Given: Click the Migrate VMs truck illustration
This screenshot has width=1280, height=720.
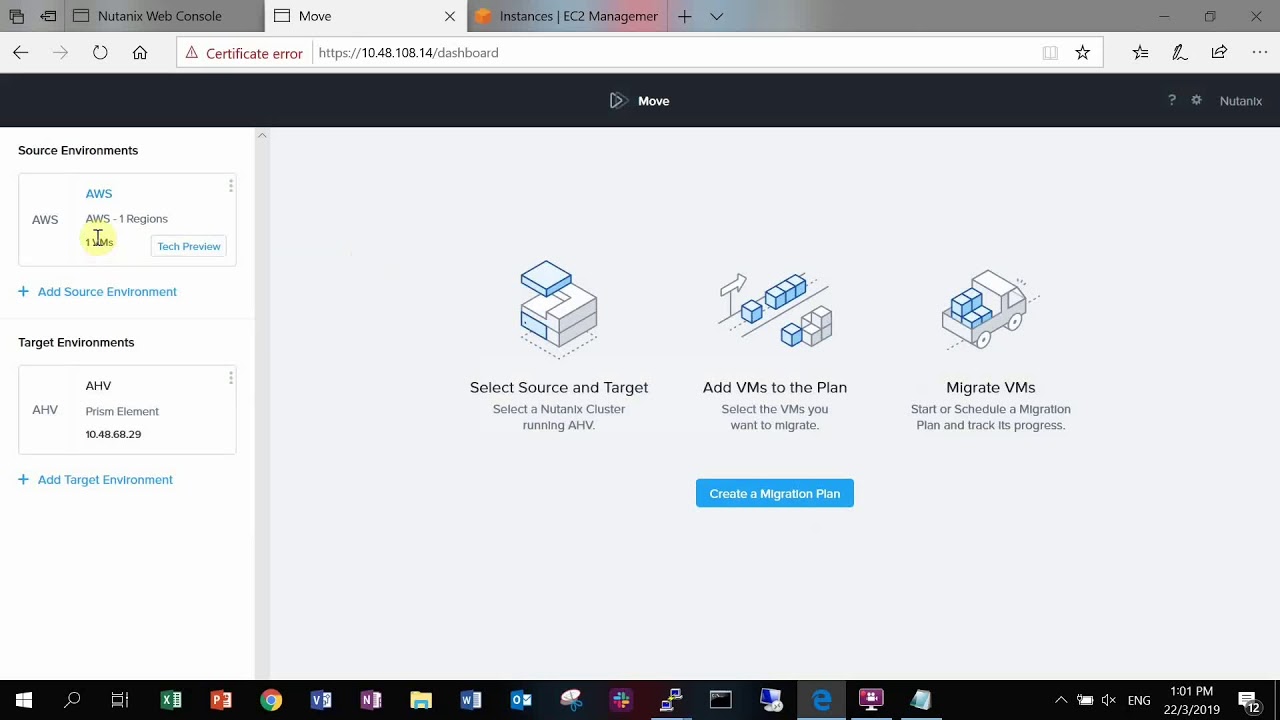Looking at the screenshot, I should point(990,308).
